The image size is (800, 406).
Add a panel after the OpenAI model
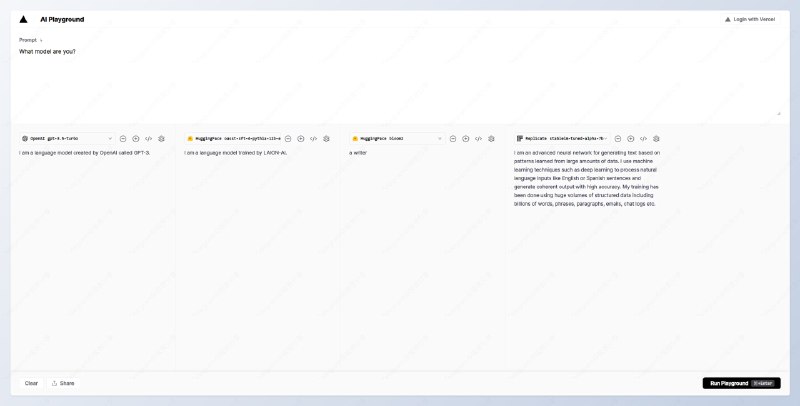(x=136, y=138)
